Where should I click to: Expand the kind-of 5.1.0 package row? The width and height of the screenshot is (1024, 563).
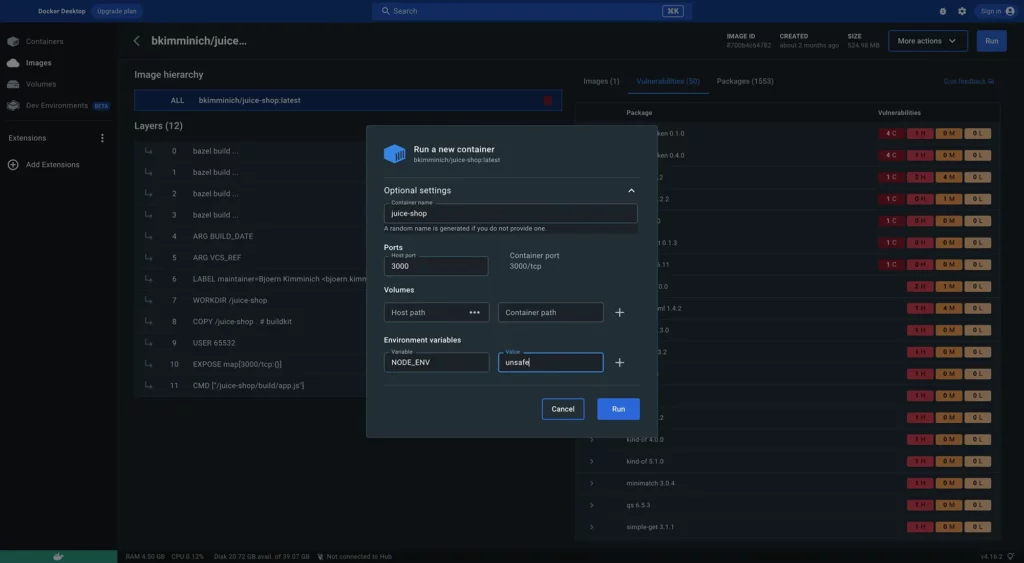pos(592,461)
